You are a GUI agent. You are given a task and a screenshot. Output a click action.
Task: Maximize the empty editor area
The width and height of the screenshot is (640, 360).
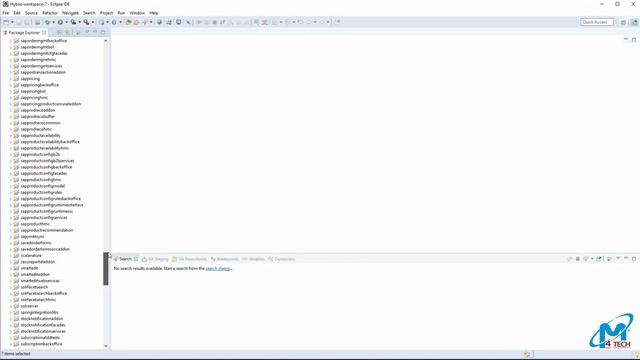coord(634,40)
